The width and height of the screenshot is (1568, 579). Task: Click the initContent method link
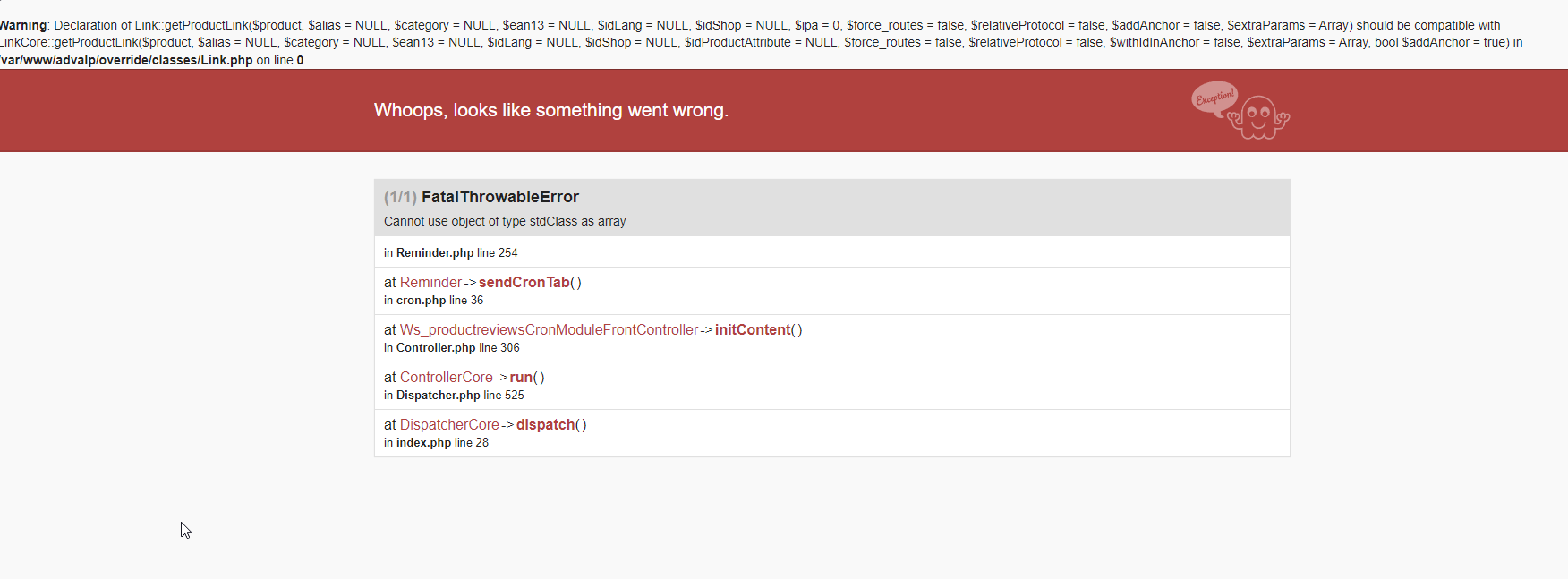tap(753, 330)
